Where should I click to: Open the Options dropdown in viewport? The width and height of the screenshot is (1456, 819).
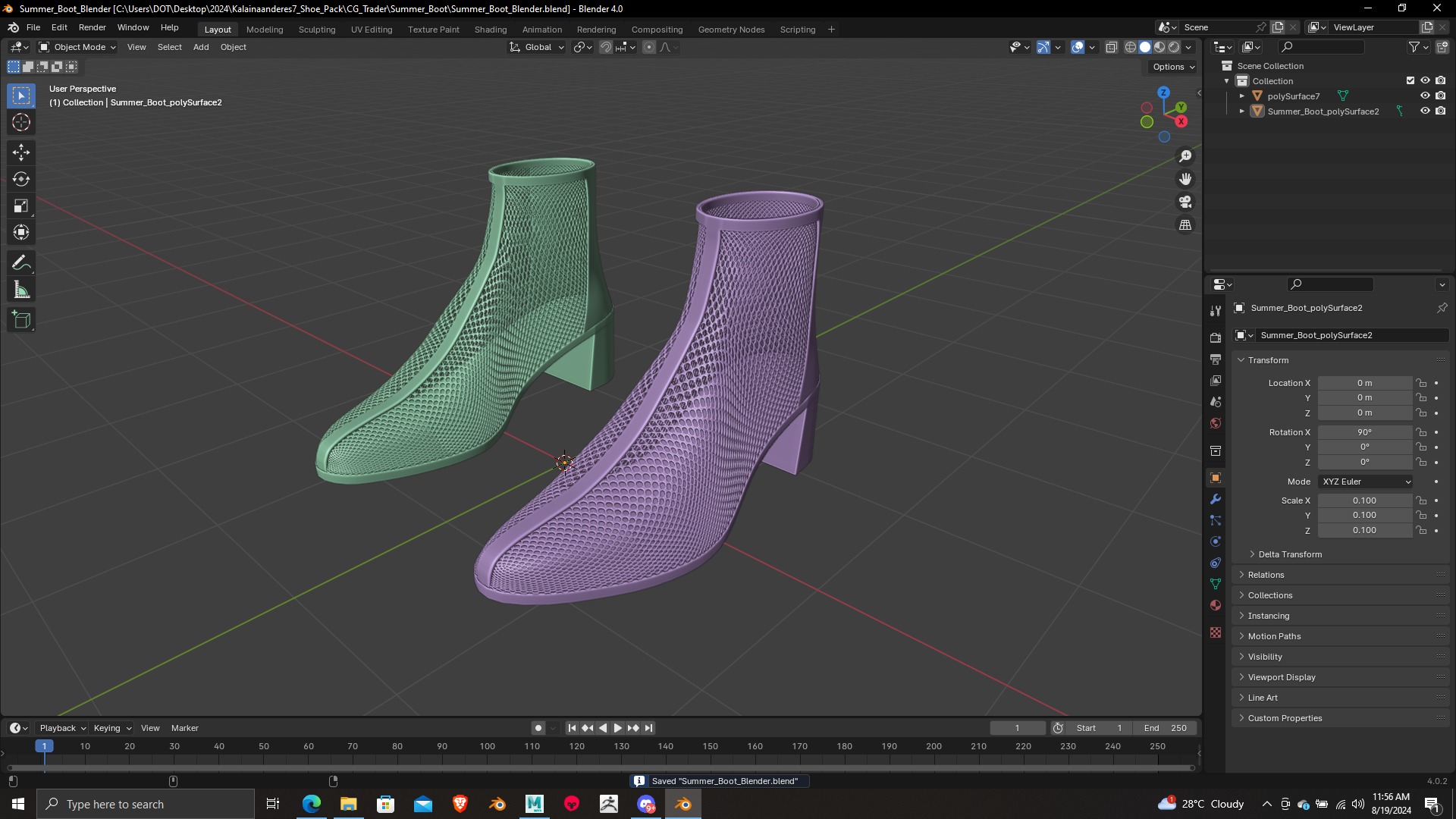(x=1173, y=67)
